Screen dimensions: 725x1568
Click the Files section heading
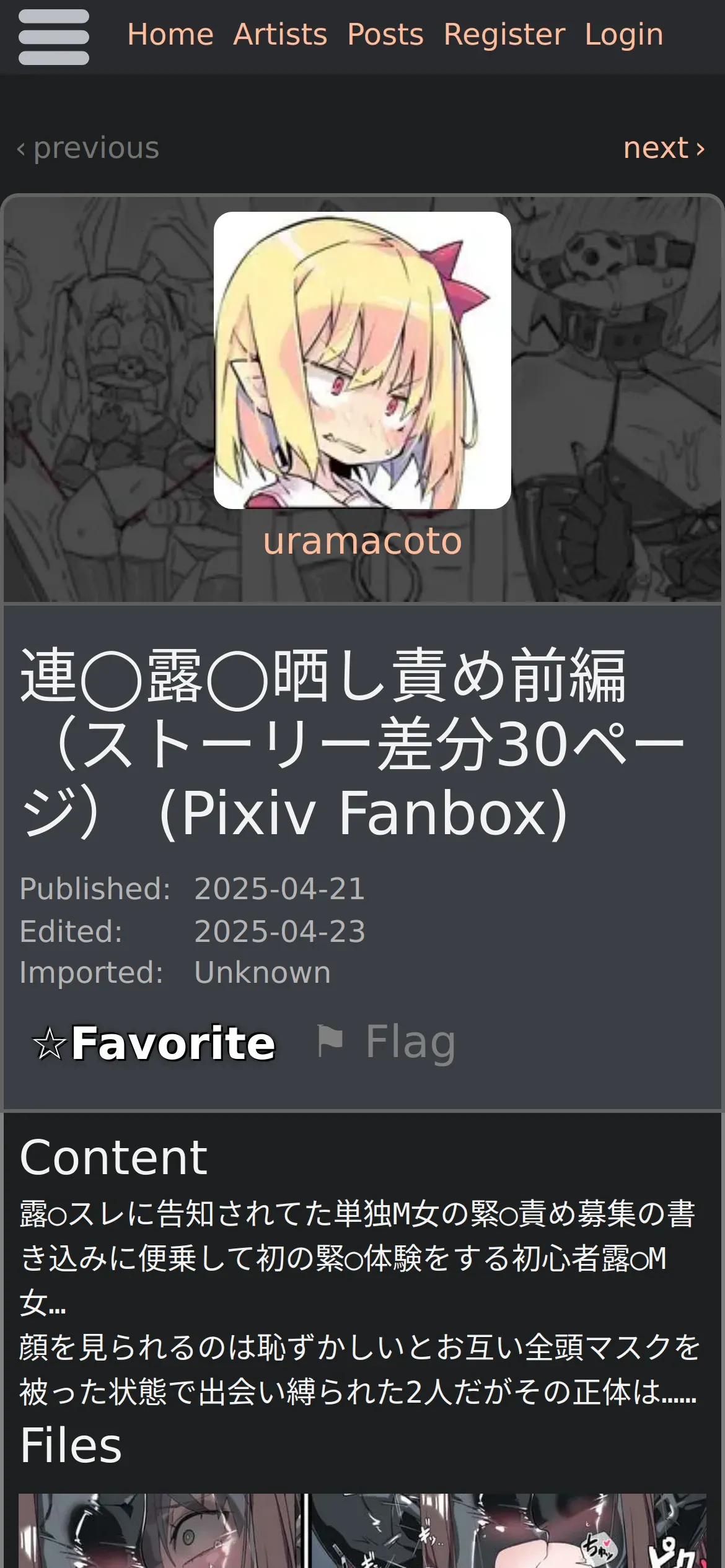[71, 1445]
